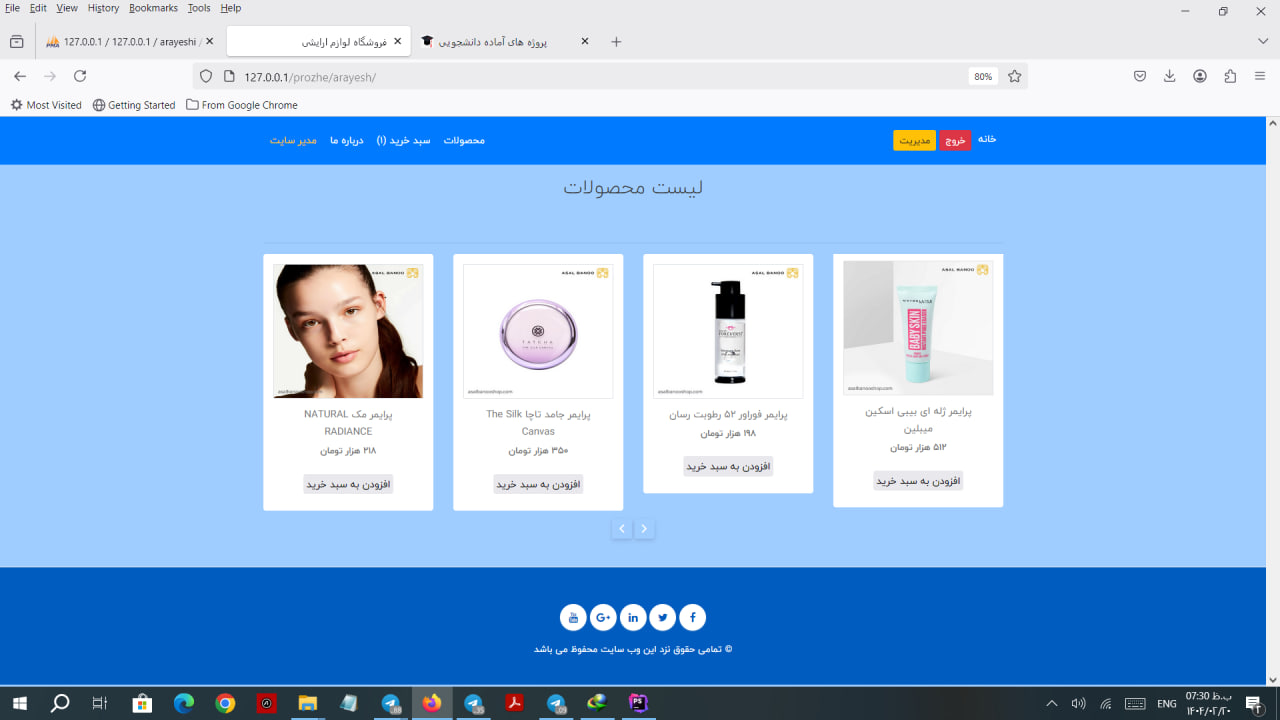This screenshot has height=720, width=1280.
Task: Click the red خروج logout button
Action: 955,140
